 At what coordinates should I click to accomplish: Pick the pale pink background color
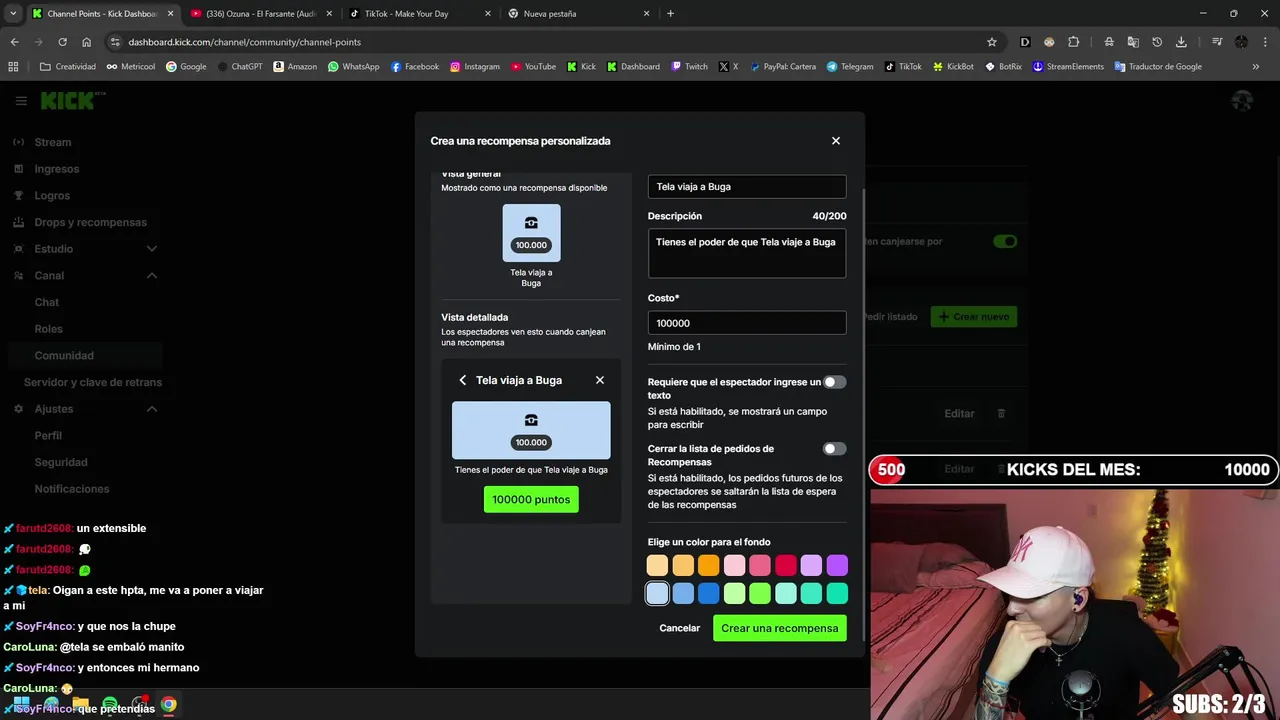734,566
